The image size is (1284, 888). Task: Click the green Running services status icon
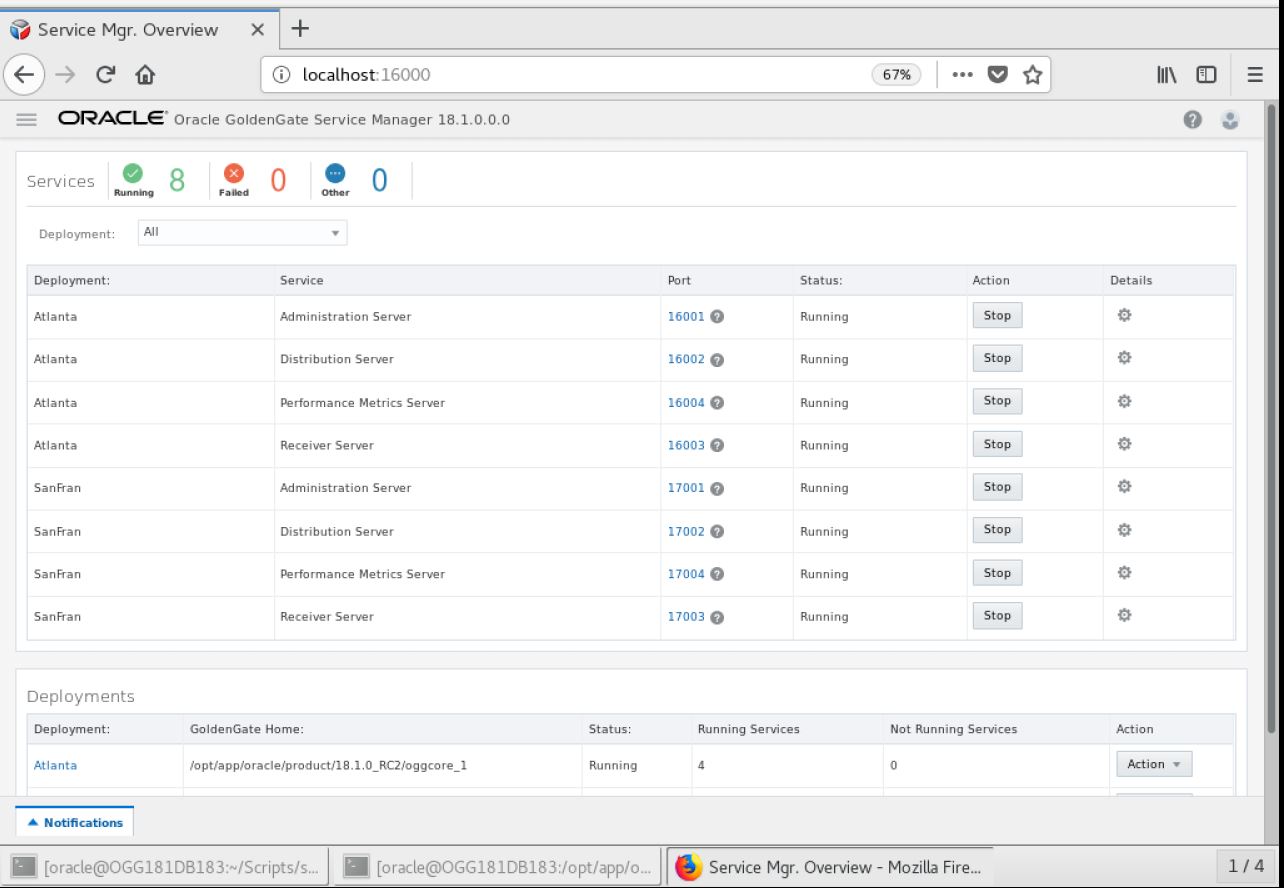tap(133, 174)
